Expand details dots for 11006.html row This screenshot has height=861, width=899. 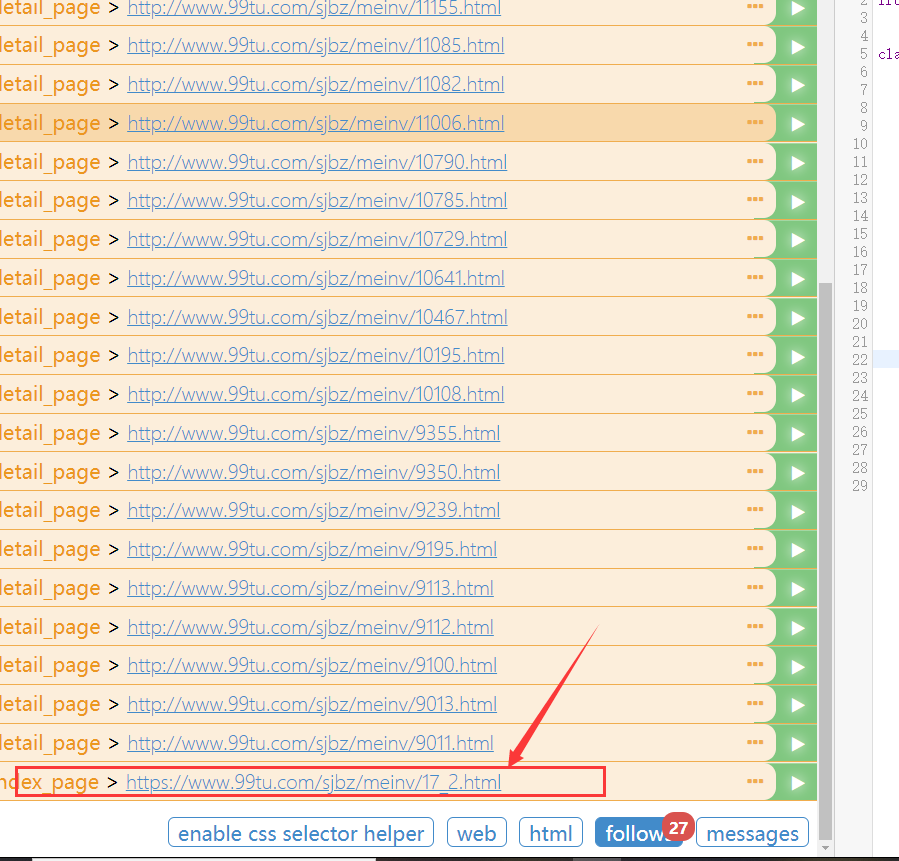point(755,122)
